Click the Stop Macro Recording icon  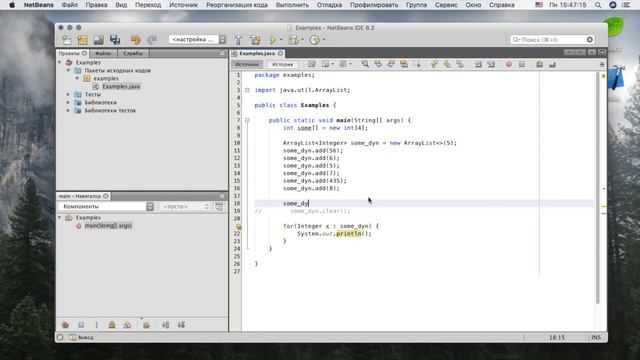coord(522,64)
